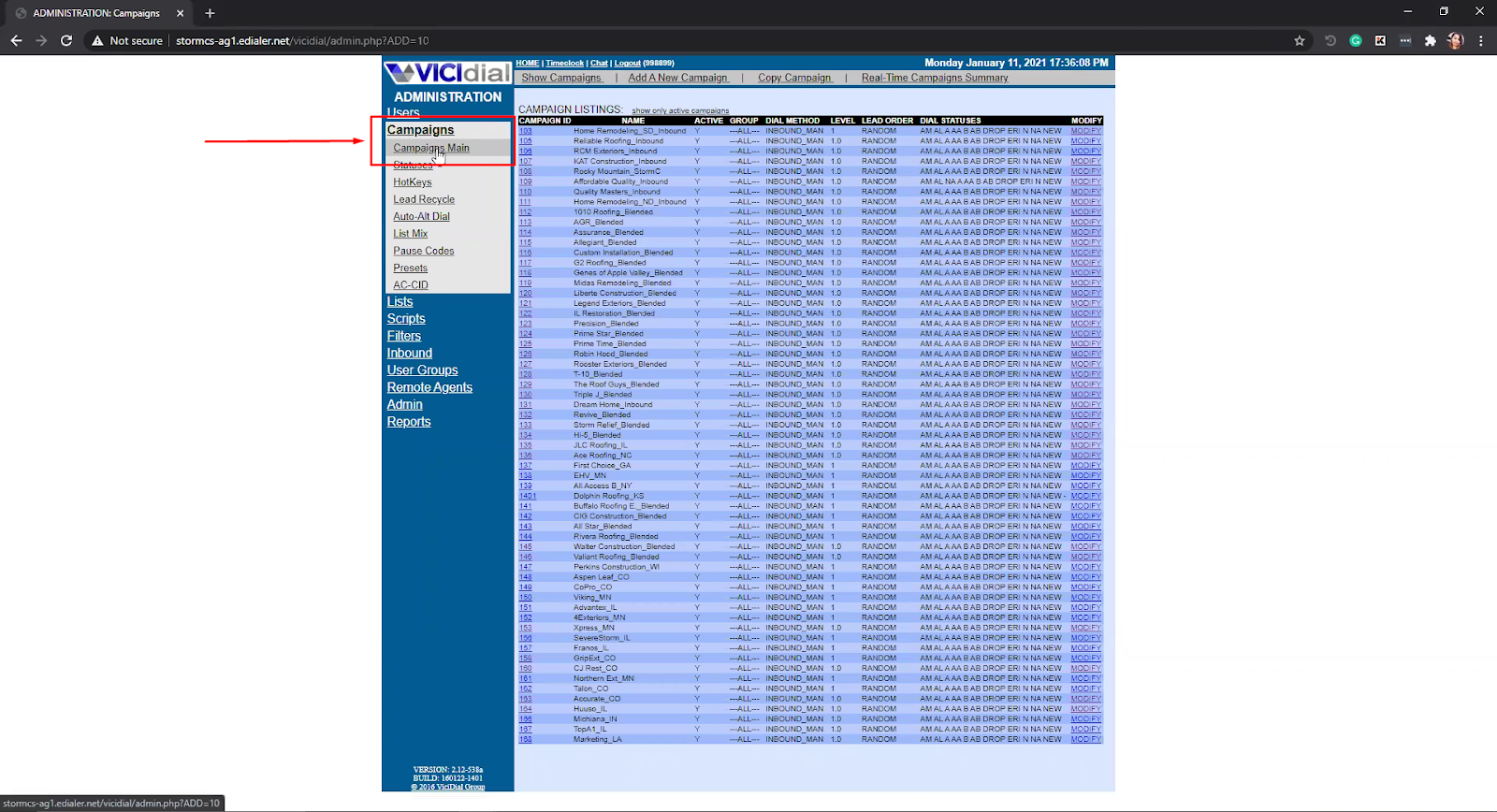The width and height of the screenshot is (1497, 812).
Task: Click the Not secure warning icon
Action: [x=97, y=41]
